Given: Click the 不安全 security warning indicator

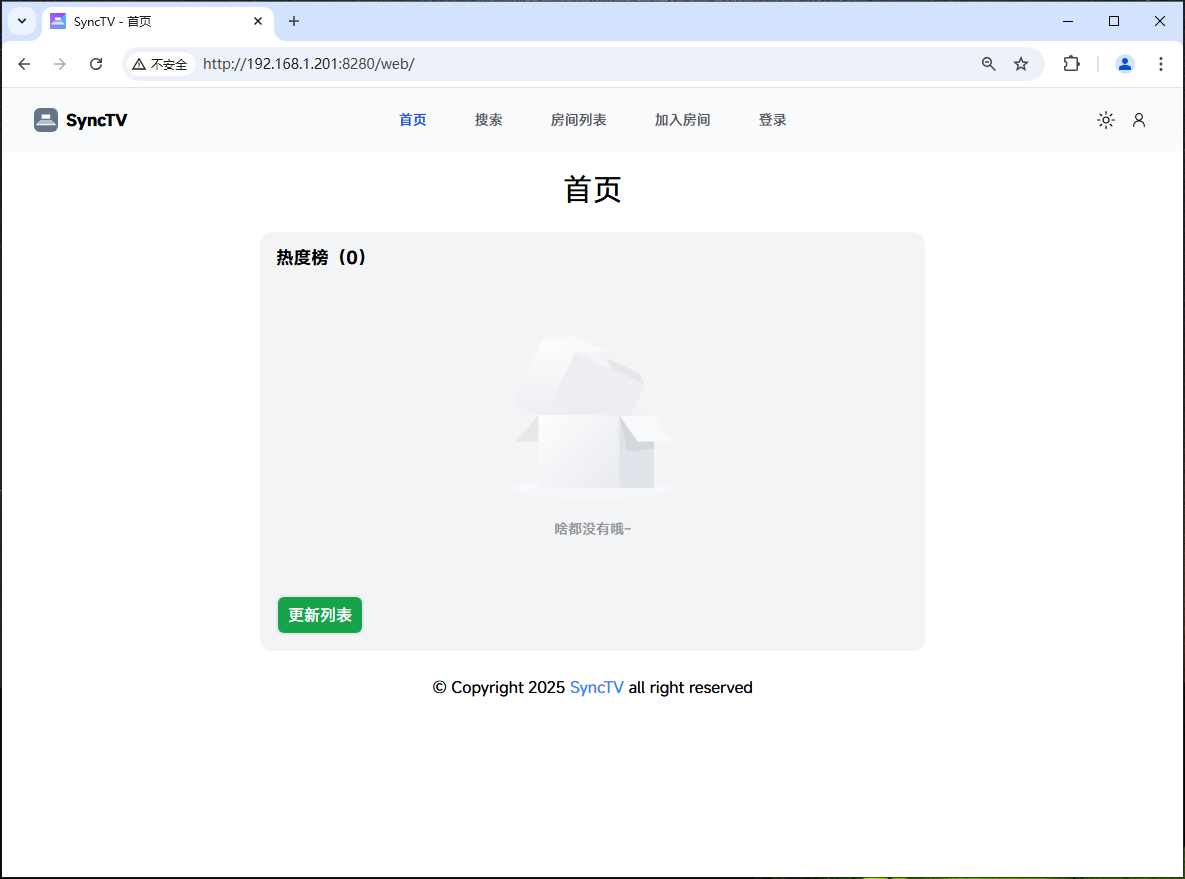Looking at the screenshot, I should tap(160, 63).
